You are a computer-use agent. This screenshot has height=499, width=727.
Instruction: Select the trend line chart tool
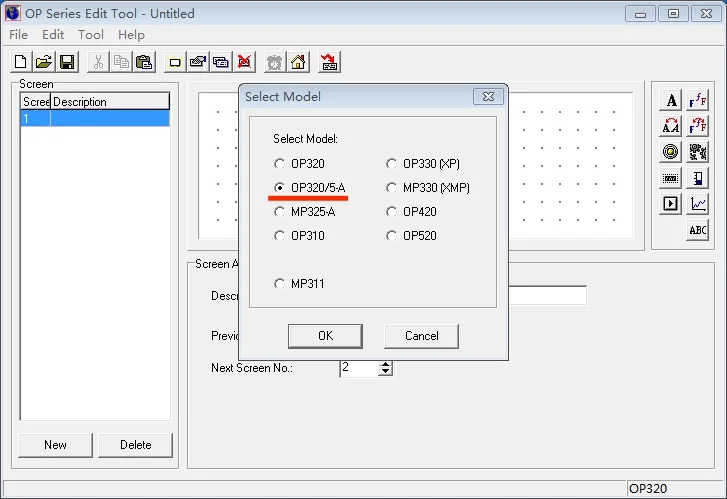[x=697, y=204]
